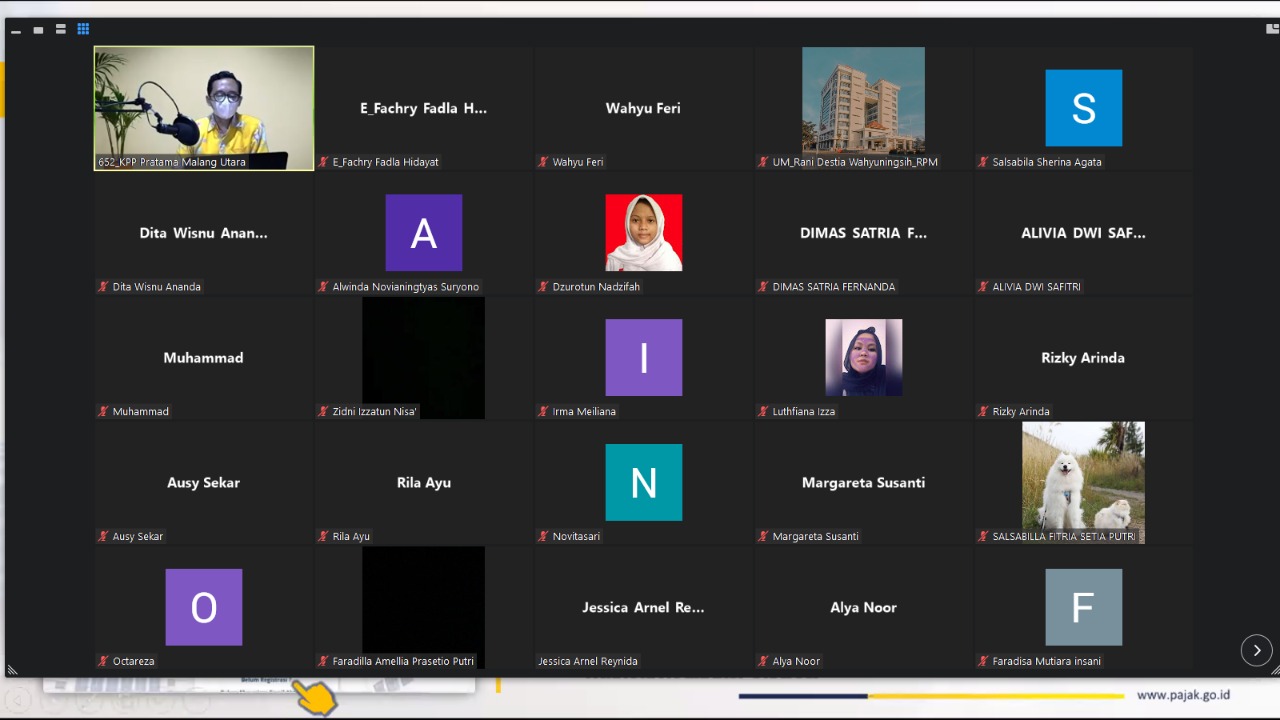The image size is (1280, 720).
Task: Click Alwinda's purple A avatar
Action: 423,232
